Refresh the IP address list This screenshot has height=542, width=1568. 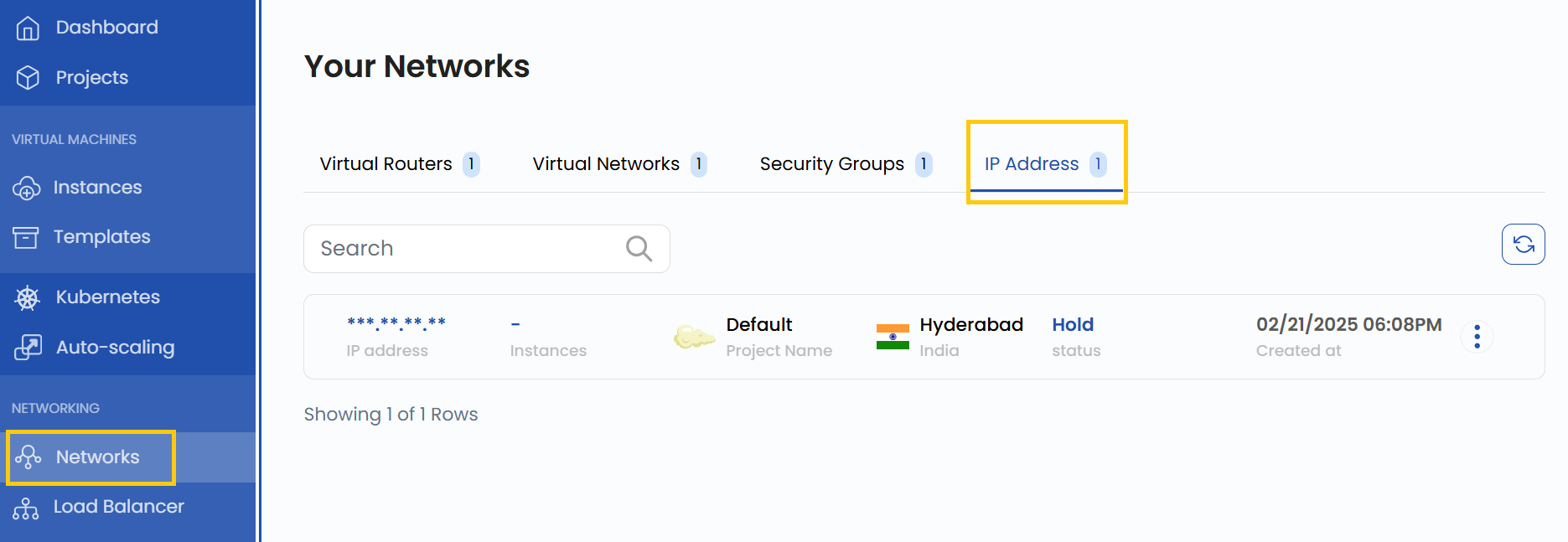click(1524, 244)
